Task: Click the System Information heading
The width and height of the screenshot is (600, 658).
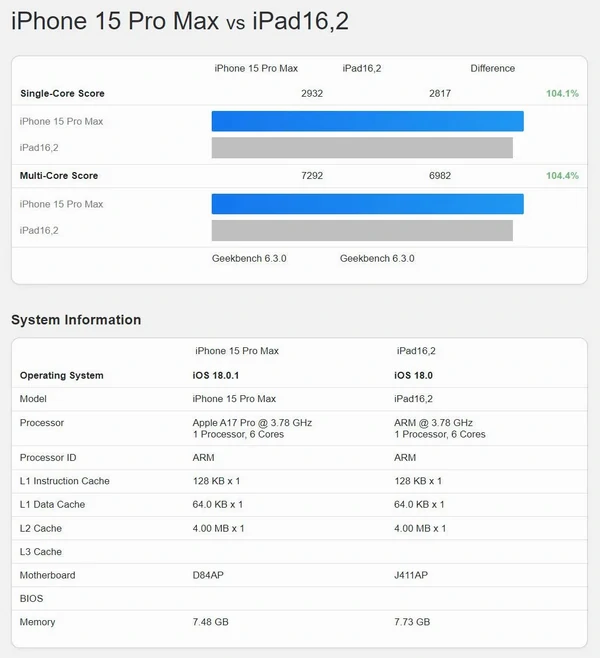Action: (x=76, y=320)
